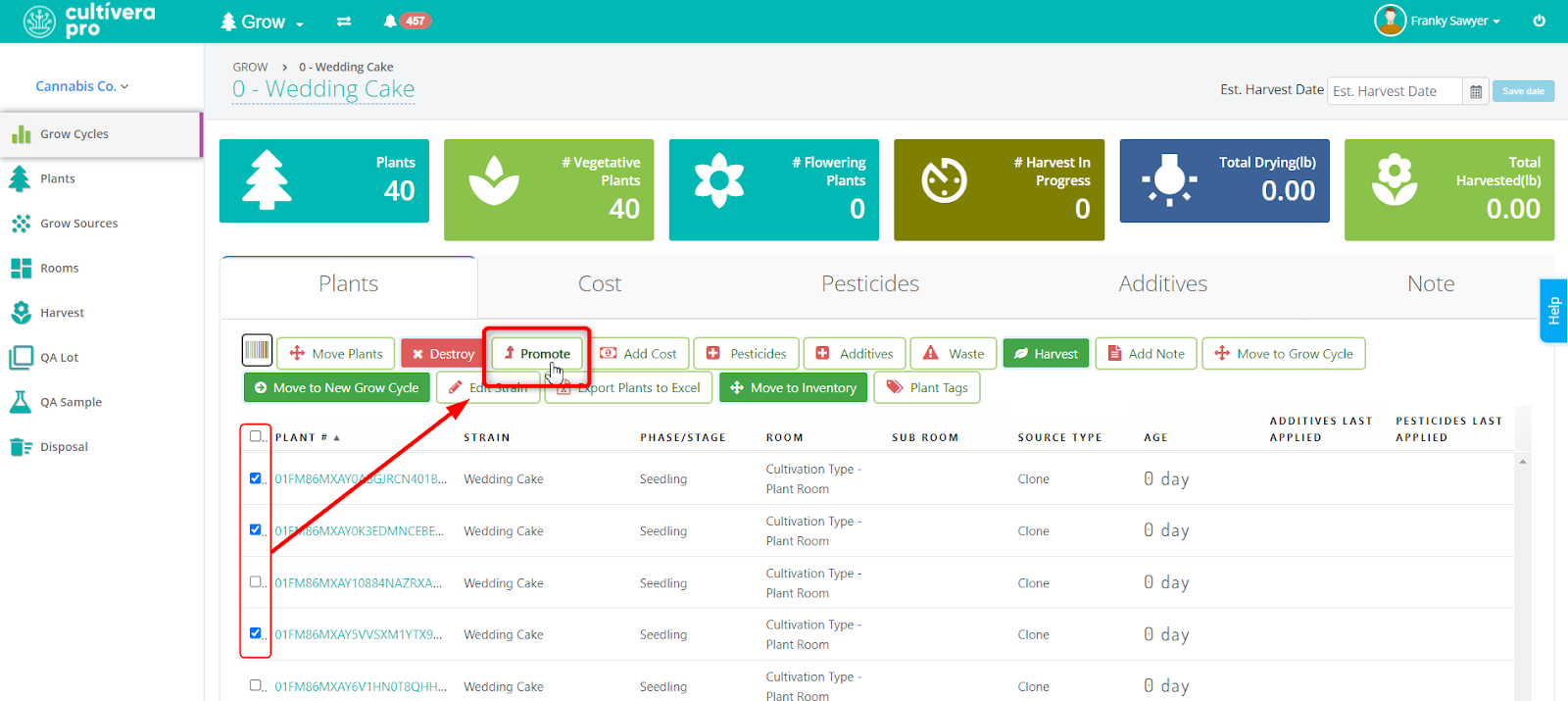Click the Promote button

tap(537, 354)
